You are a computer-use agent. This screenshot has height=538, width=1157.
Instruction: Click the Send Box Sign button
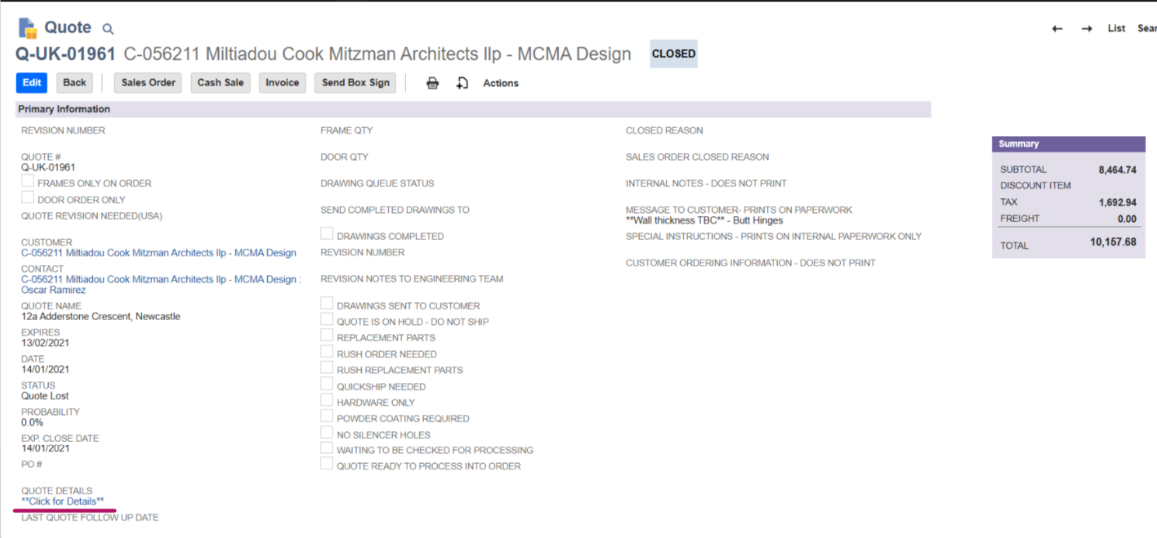click(355, 83)
